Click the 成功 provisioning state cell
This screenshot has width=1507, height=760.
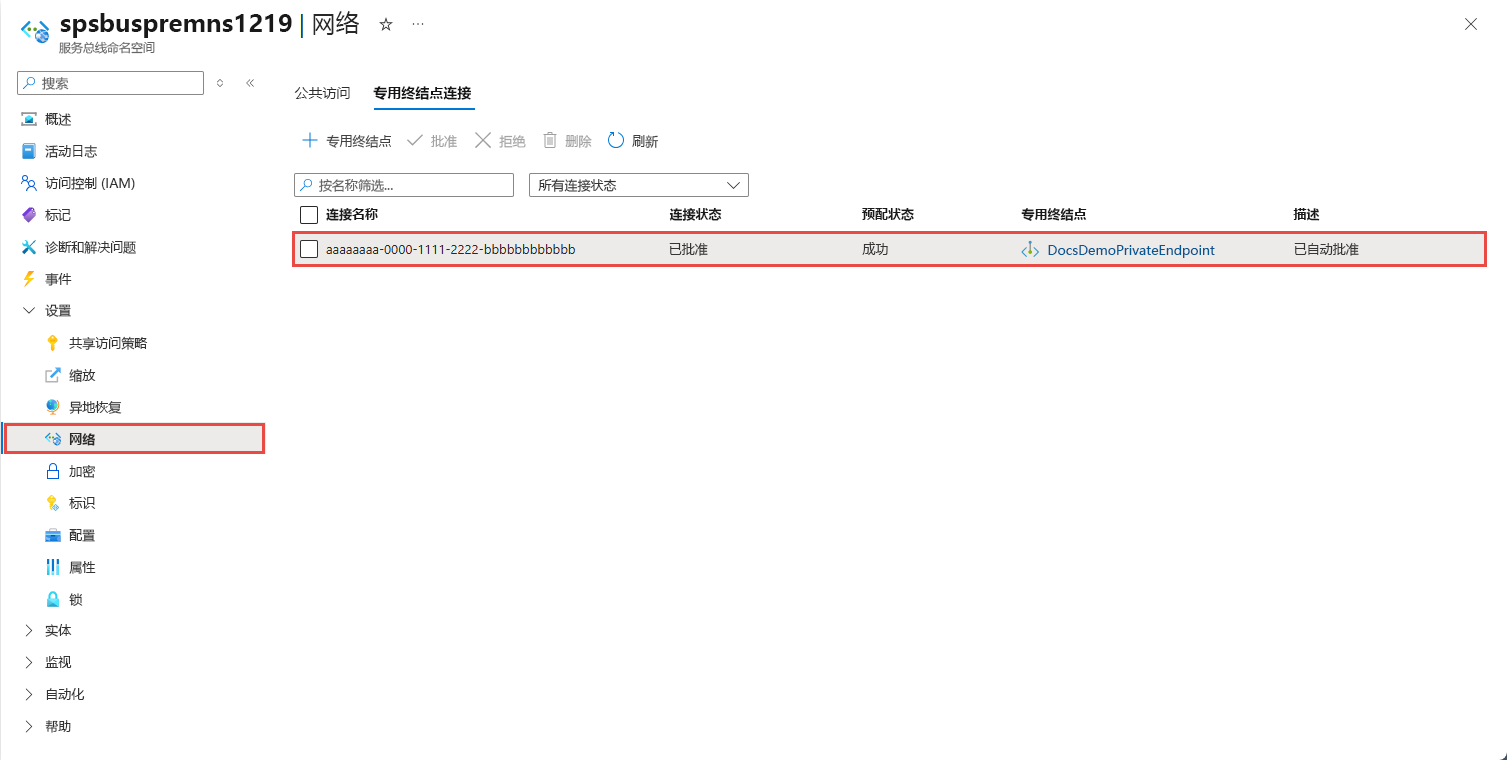(x=875, y=249)
